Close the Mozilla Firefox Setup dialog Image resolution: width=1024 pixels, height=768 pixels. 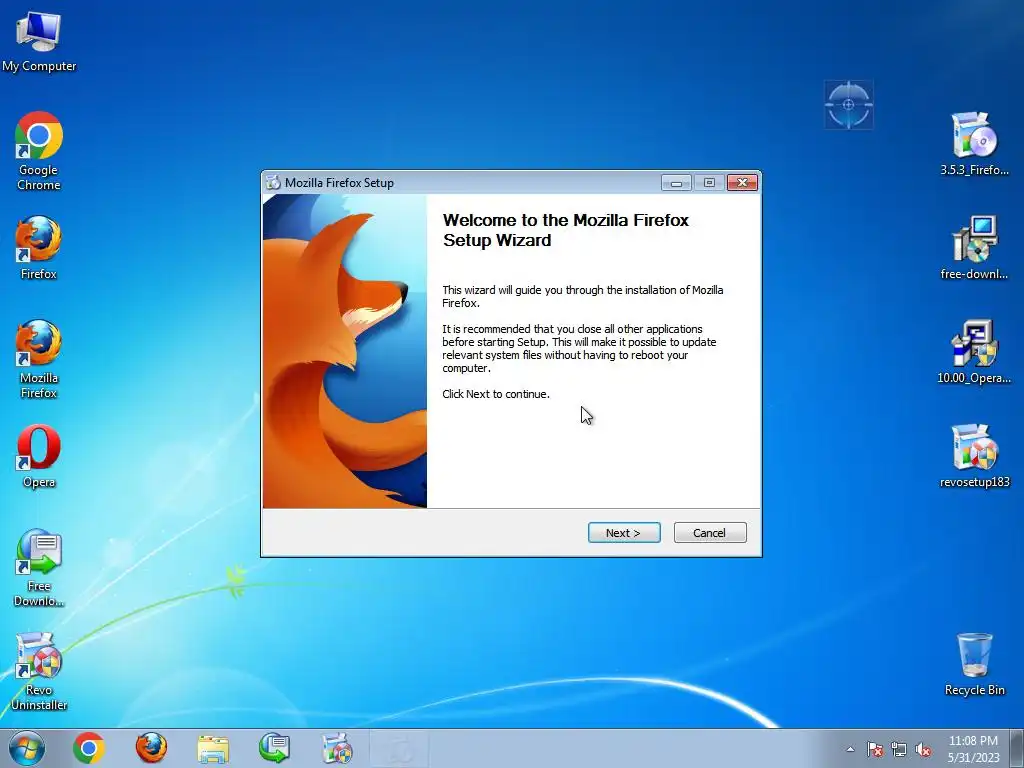click(x=742, y=183)
